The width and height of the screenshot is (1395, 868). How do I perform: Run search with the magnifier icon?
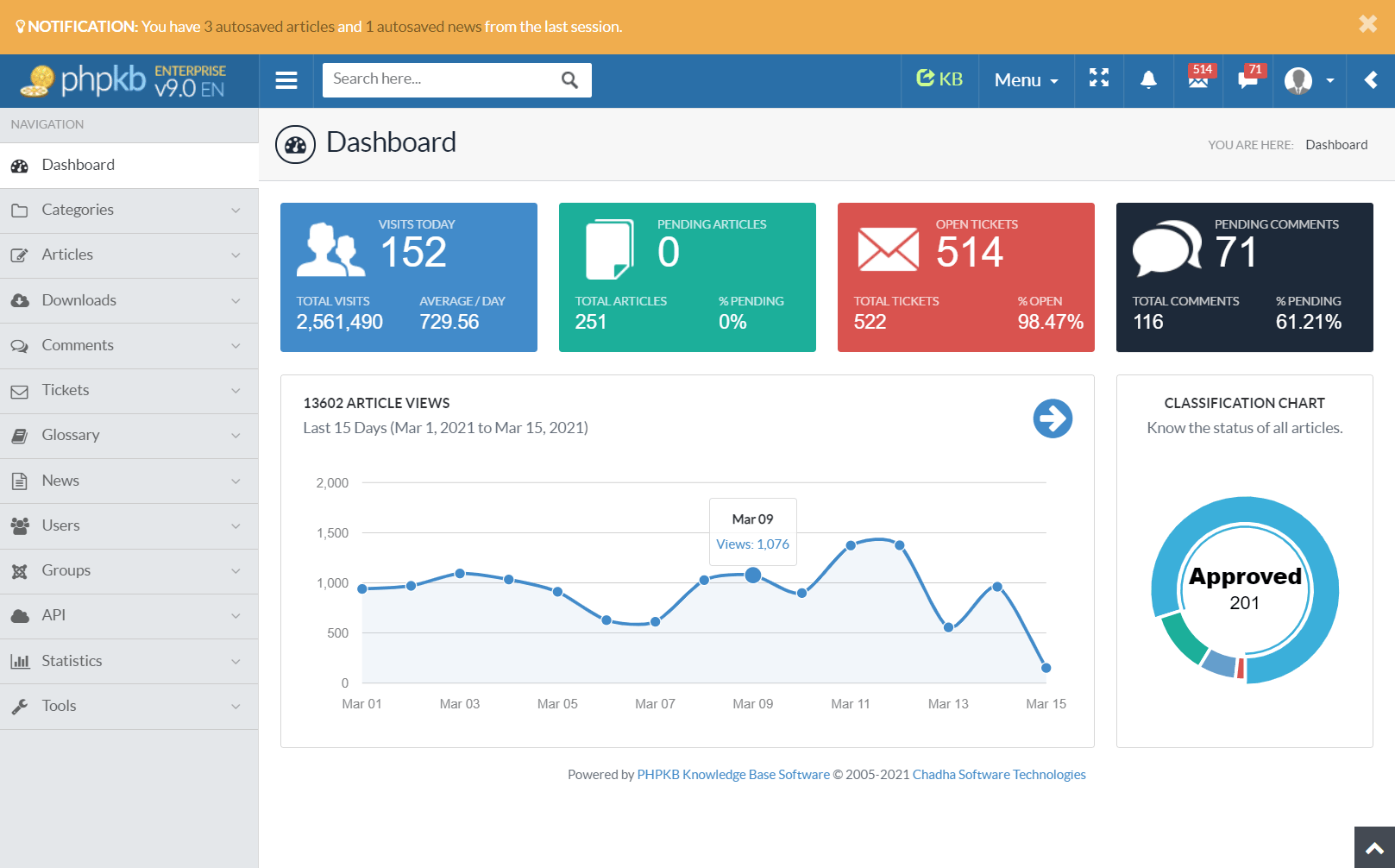569,79
